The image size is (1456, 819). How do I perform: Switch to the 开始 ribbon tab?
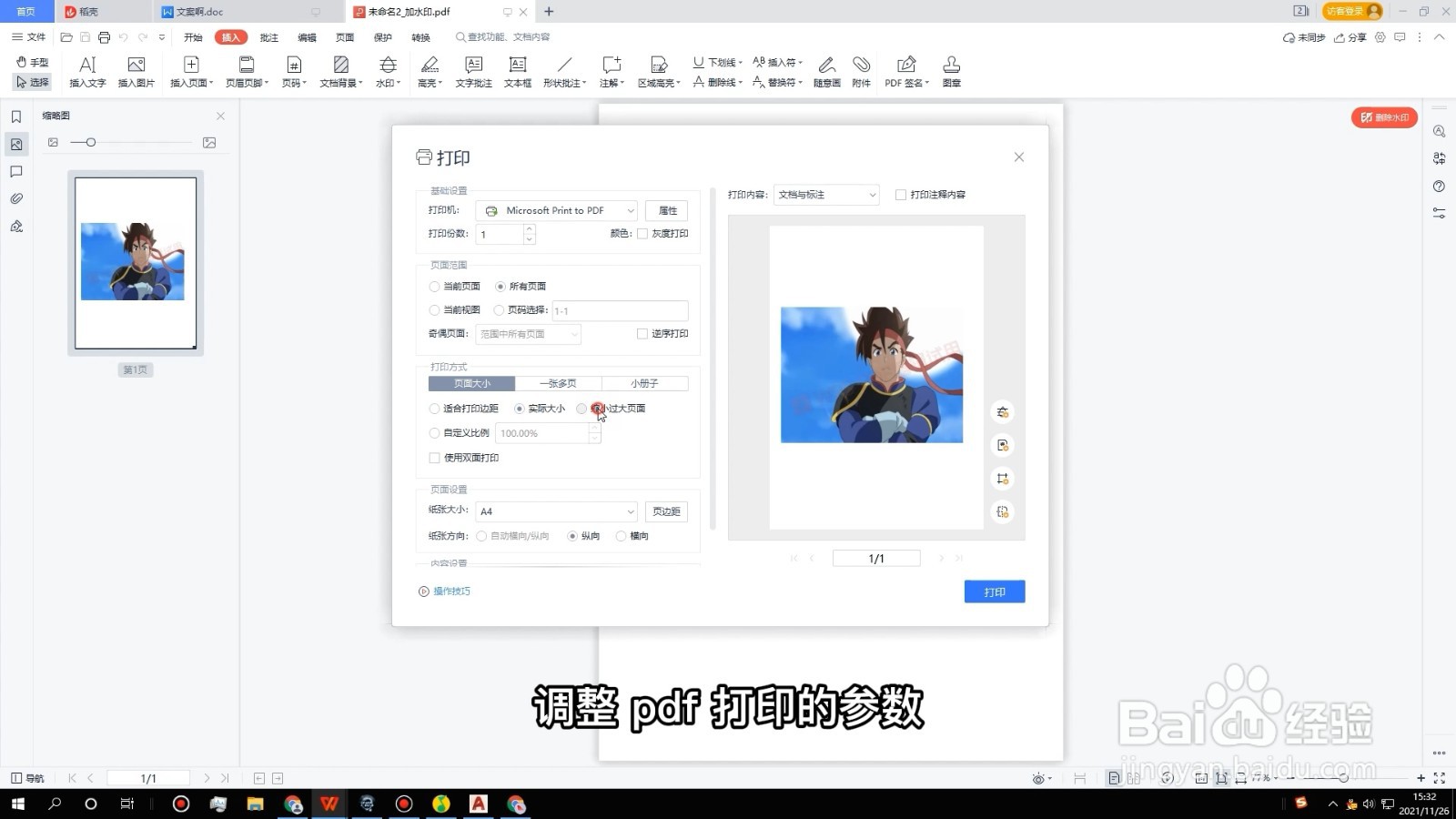(x=193, y=37)
